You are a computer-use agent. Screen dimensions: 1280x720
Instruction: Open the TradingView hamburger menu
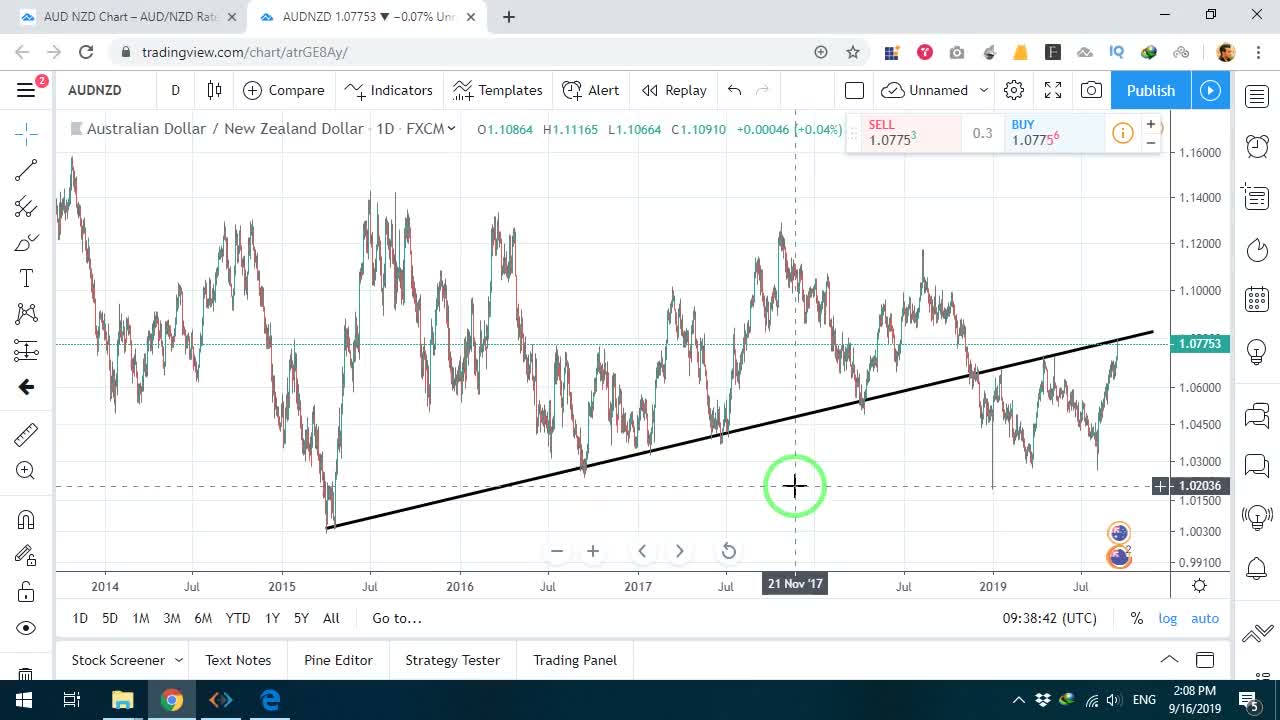[26, 90]
